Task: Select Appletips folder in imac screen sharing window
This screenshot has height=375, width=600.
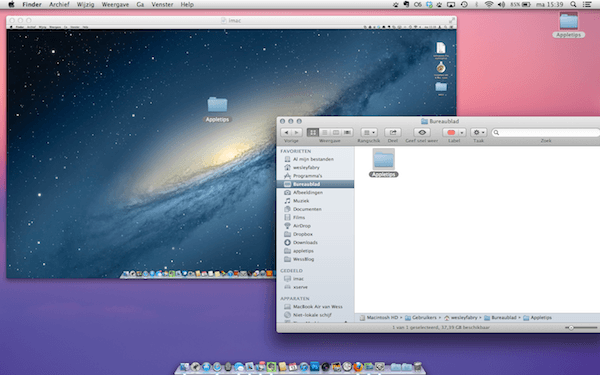Action: click(217, 109)
